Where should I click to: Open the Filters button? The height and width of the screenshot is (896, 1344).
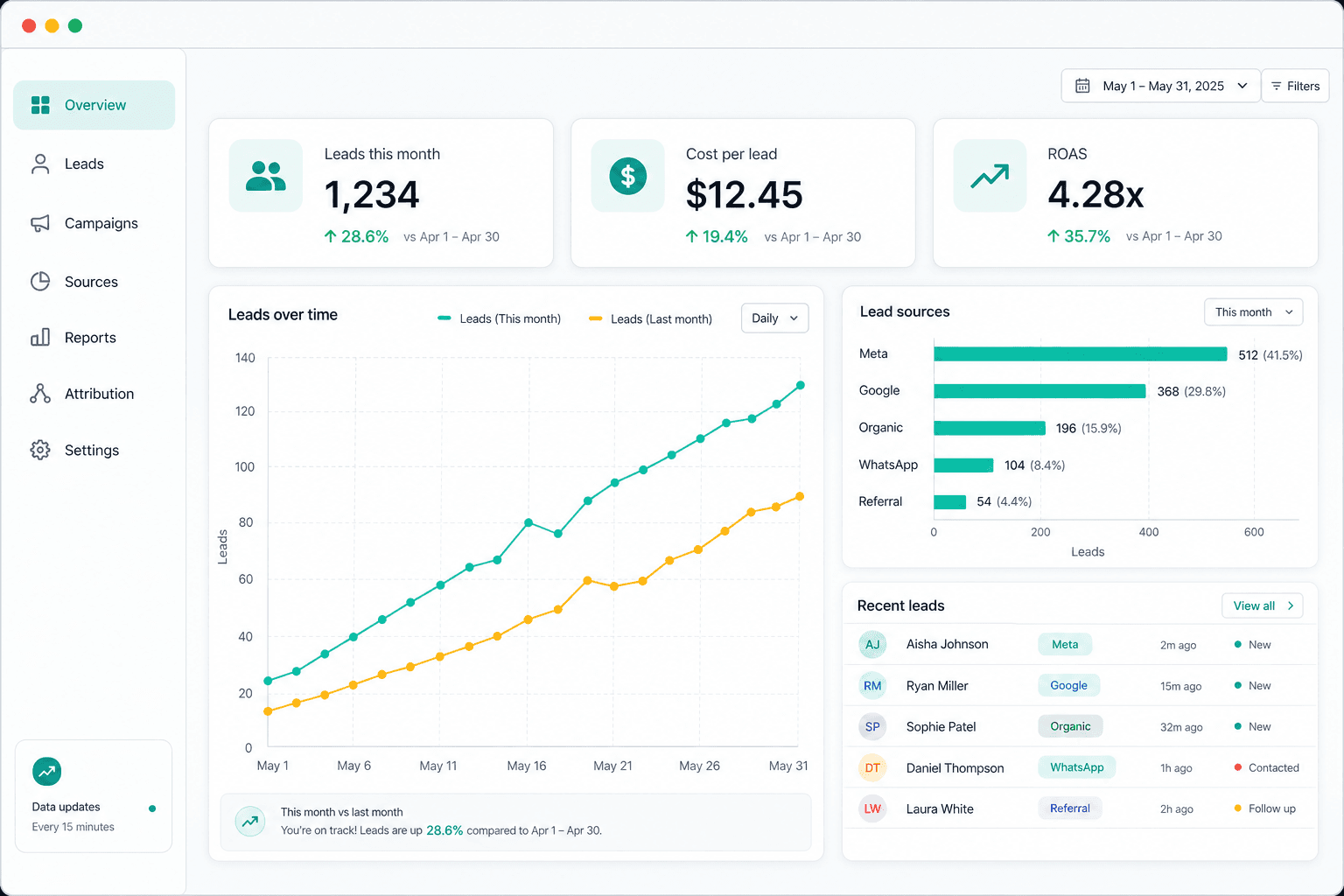(1295, 86)
